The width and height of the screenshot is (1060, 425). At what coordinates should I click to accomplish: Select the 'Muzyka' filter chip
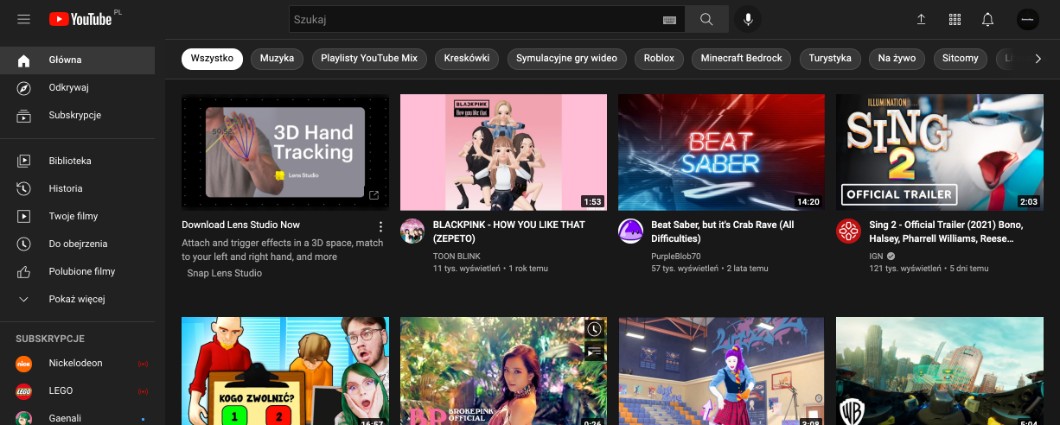tap(277, 59)
